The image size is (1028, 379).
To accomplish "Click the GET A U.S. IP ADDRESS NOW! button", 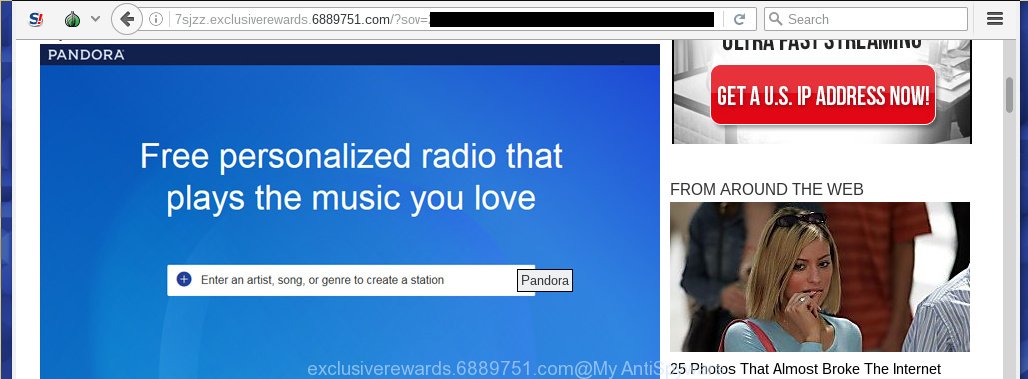I will click(823, 95).
